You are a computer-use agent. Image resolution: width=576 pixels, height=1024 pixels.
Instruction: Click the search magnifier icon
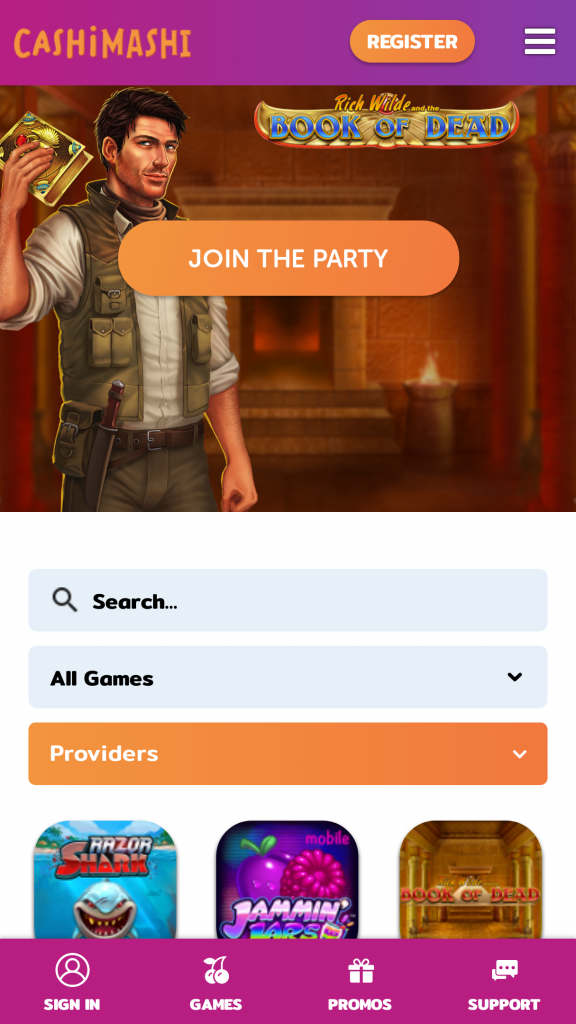point(65,600)
